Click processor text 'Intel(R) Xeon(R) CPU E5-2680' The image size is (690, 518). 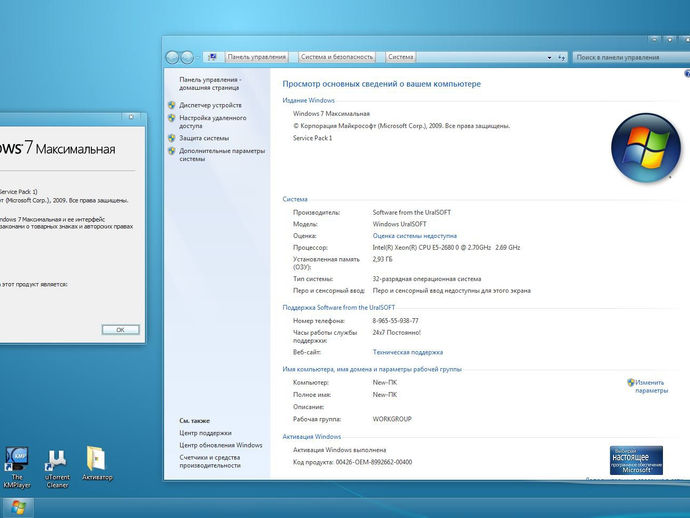[413, 248]
